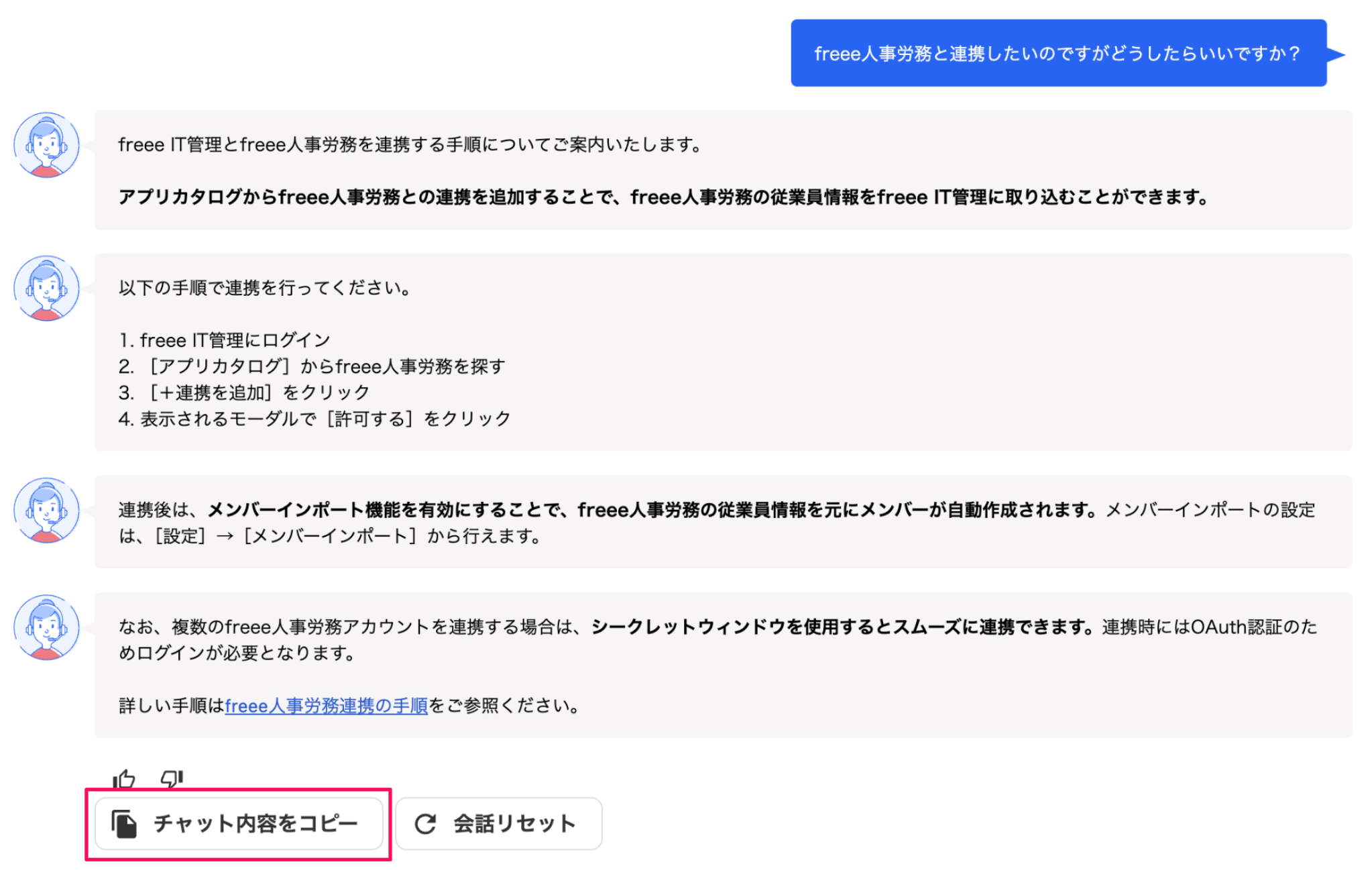Image resolution: width=1372 pixels, height=895 pixels.
Task: Click the bold text about シークレットウィンドウを使用する
Action: [x=843, y=627]
